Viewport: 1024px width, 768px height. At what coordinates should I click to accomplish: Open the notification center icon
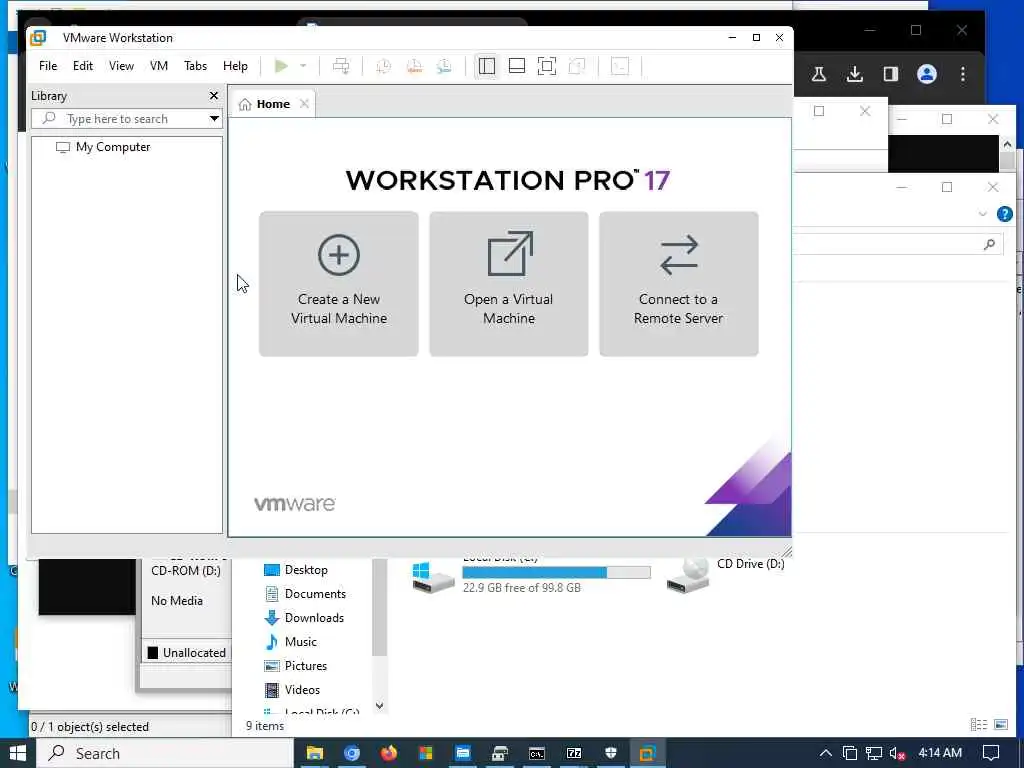tap(991, 753)
